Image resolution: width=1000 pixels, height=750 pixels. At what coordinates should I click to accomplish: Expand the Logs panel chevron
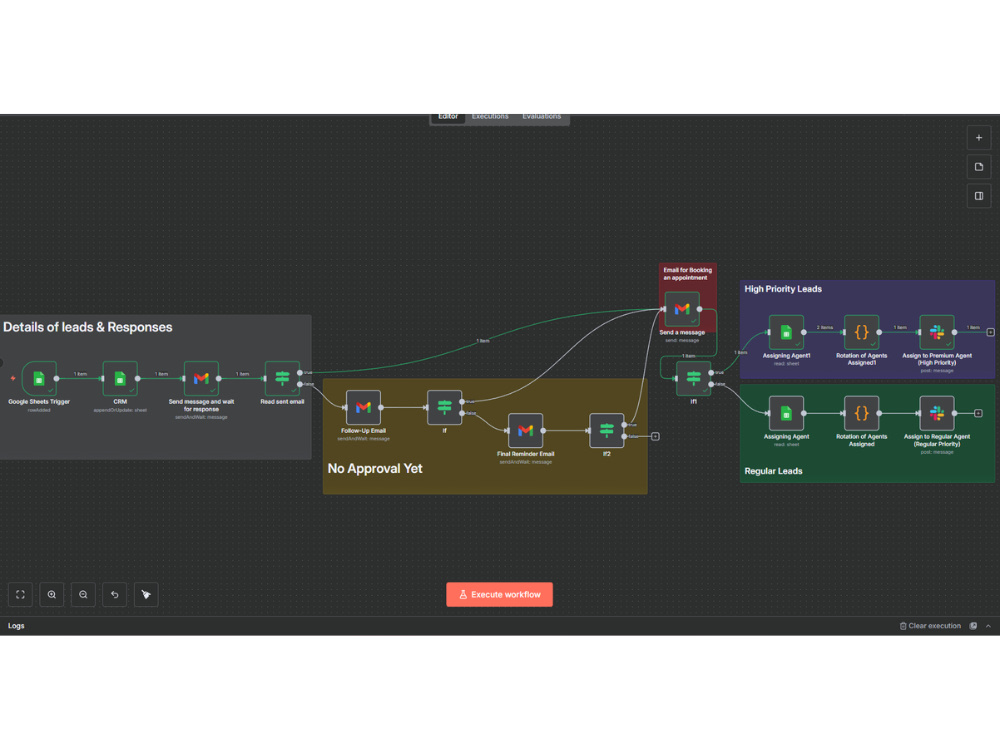pyautogui.click(x=989, y=626)
